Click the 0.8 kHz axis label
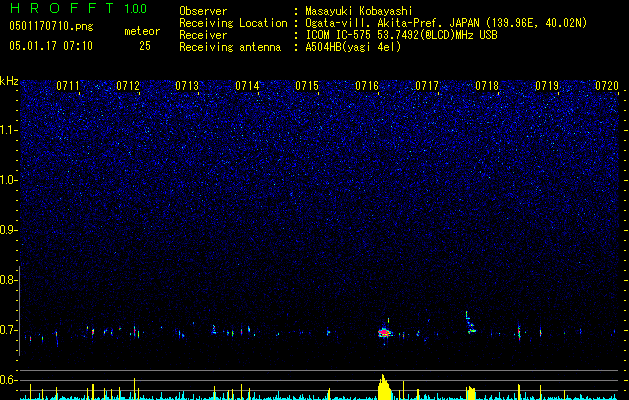629x400 pixels. pos(8,280)
